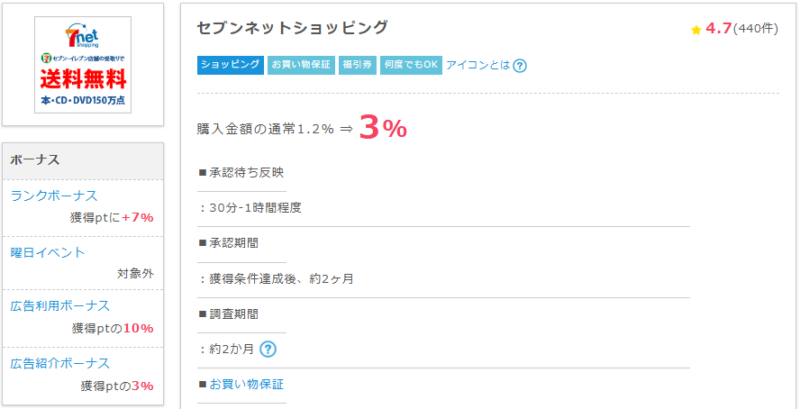Click the 4.7 rating score
Image resolution: width=800 pixels, height=409 pixels.
pyautogui.click(x=719, y=29)
